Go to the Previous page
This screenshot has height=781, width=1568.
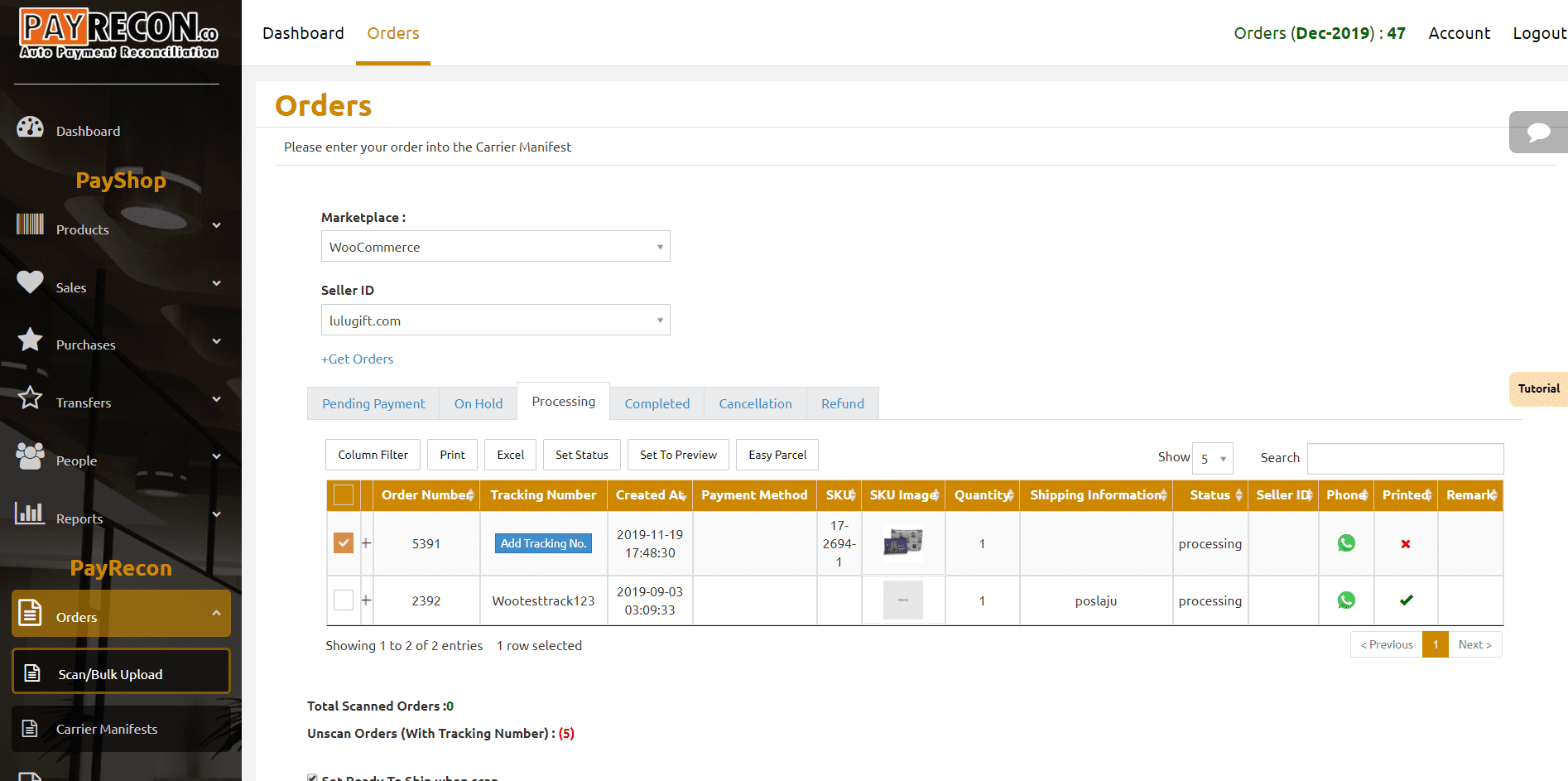pos(1387,644)
